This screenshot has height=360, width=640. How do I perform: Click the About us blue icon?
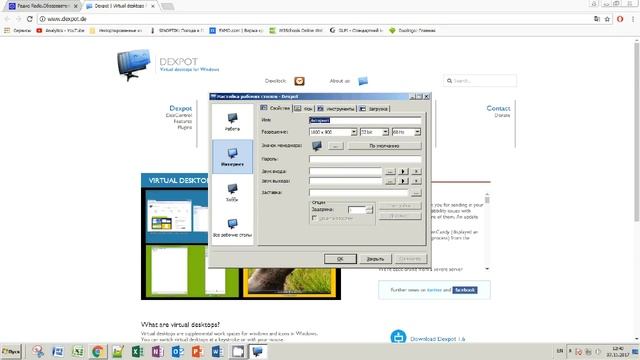pyautogui.click(x=362, y=81)
